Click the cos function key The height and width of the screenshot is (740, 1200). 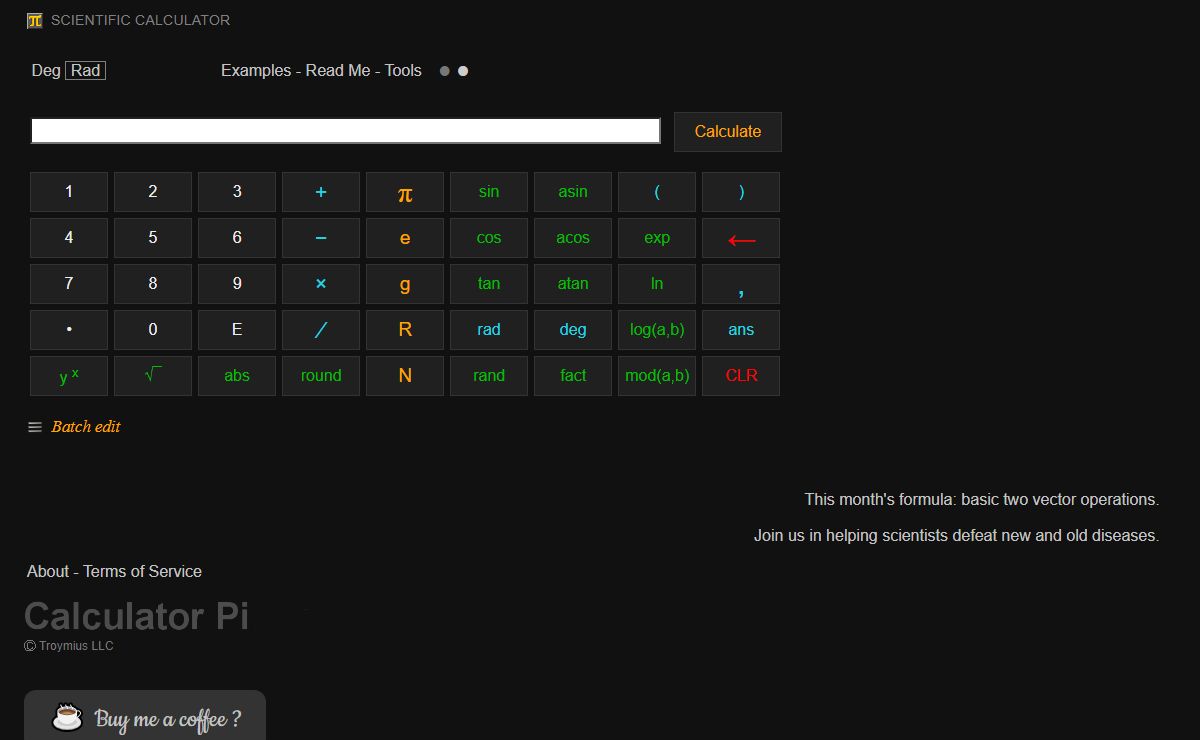pos(489,238)
